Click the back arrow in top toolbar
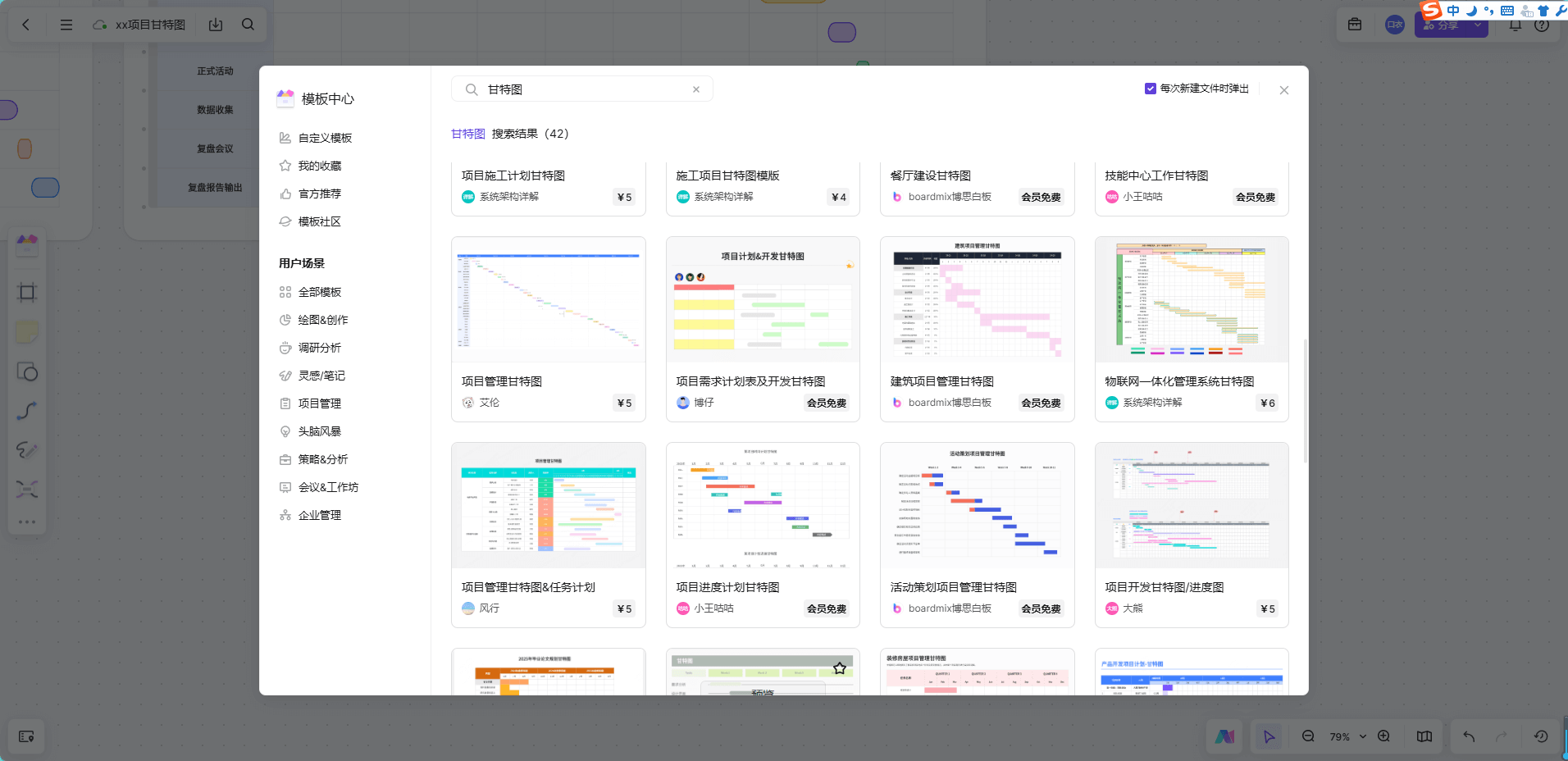Viewport: 1568px width, 761px height. (x=26, y=25)
